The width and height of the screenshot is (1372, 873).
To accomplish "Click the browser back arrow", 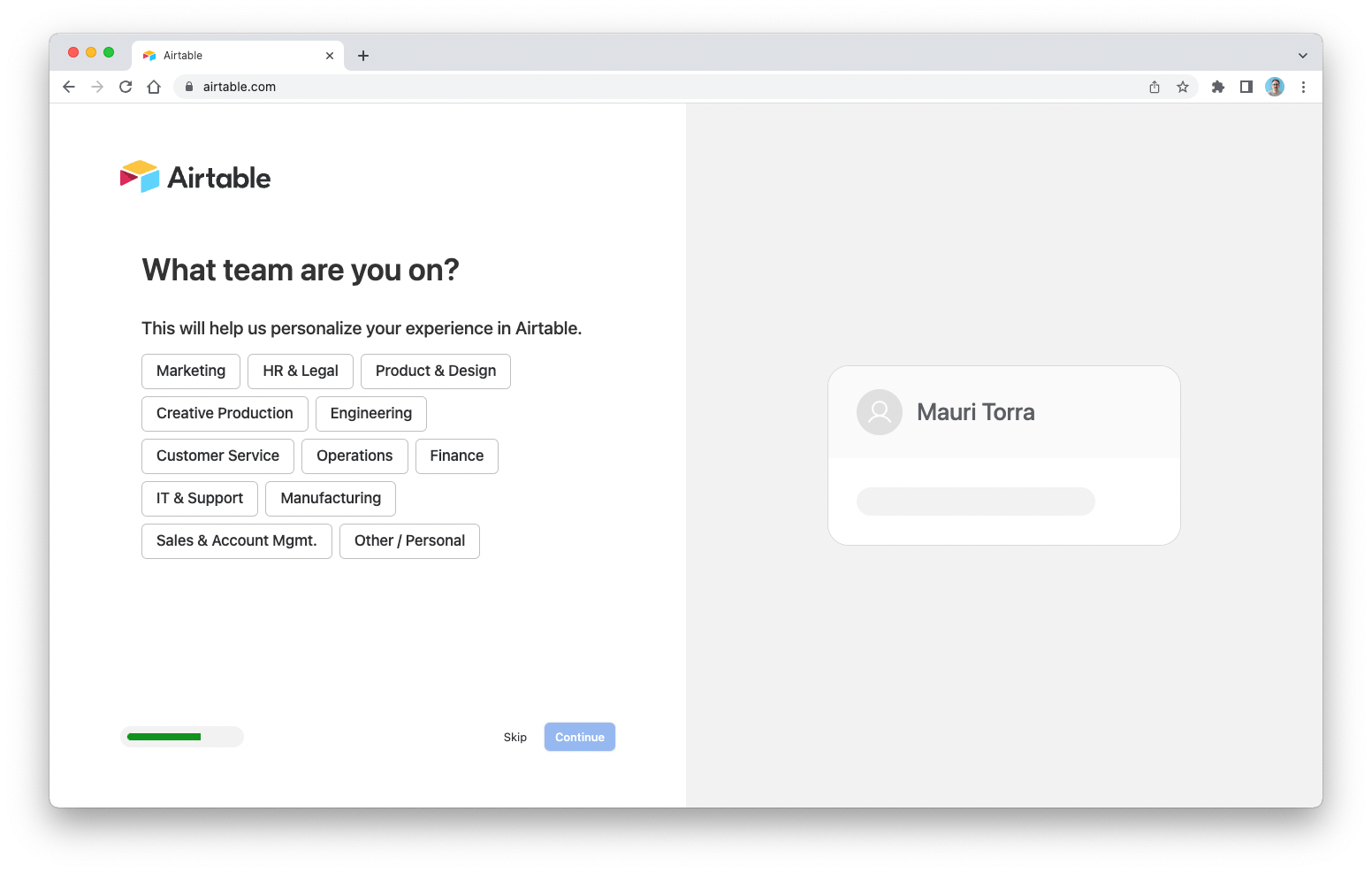I will pyautogui.click(x=68, y=87).
